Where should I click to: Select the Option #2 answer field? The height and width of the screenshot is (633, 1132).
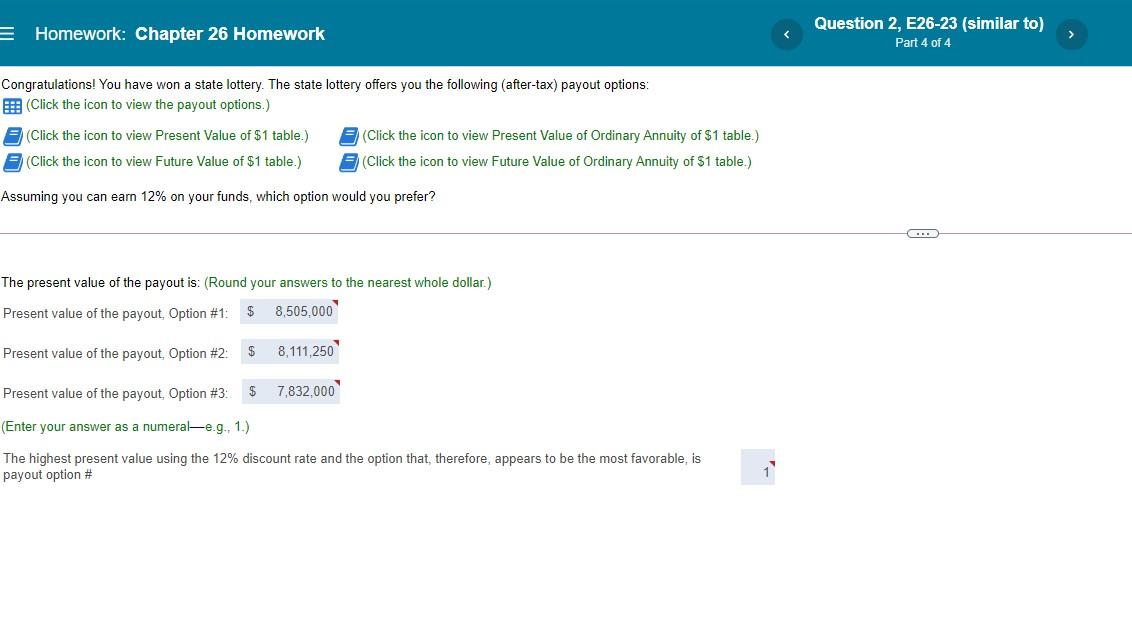(x=297, y=351)
